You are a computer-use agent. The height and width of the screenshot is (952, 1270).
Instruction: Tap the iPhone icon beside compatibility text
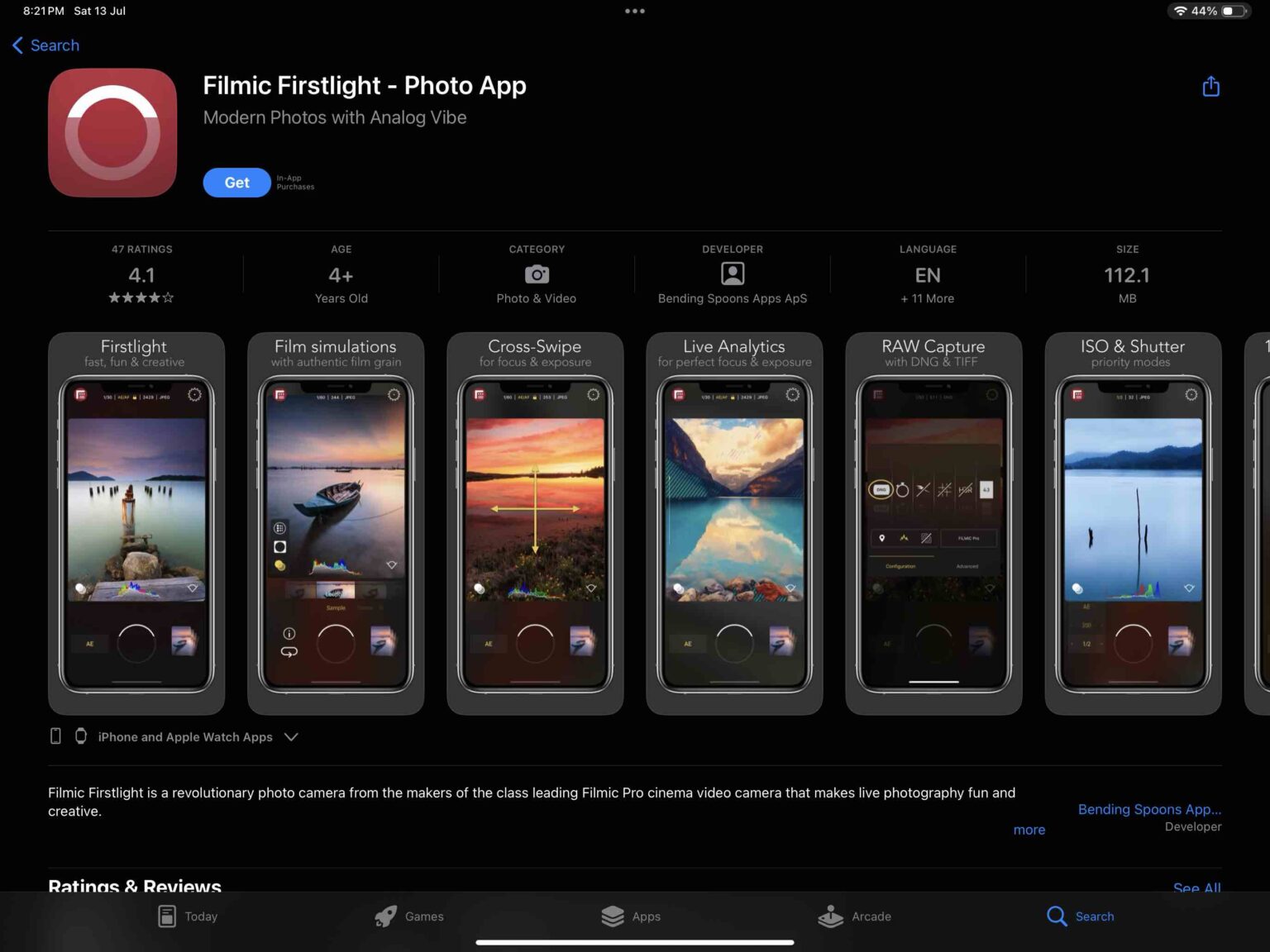coord(55,735)
